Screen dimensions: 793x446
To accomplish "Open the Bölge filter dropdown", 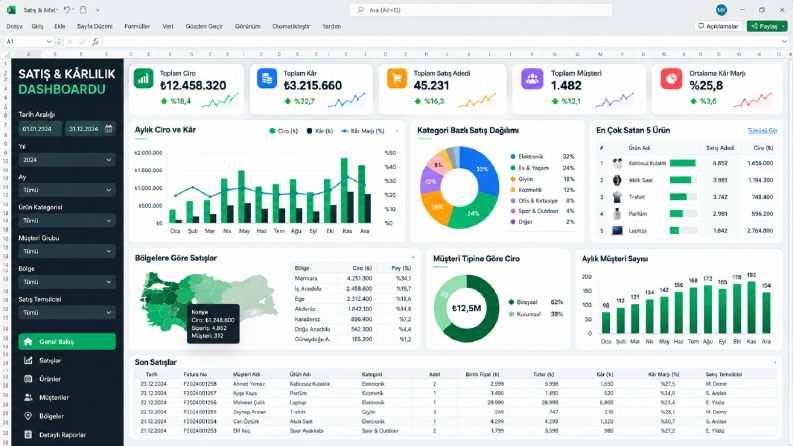I will [67, 282].
